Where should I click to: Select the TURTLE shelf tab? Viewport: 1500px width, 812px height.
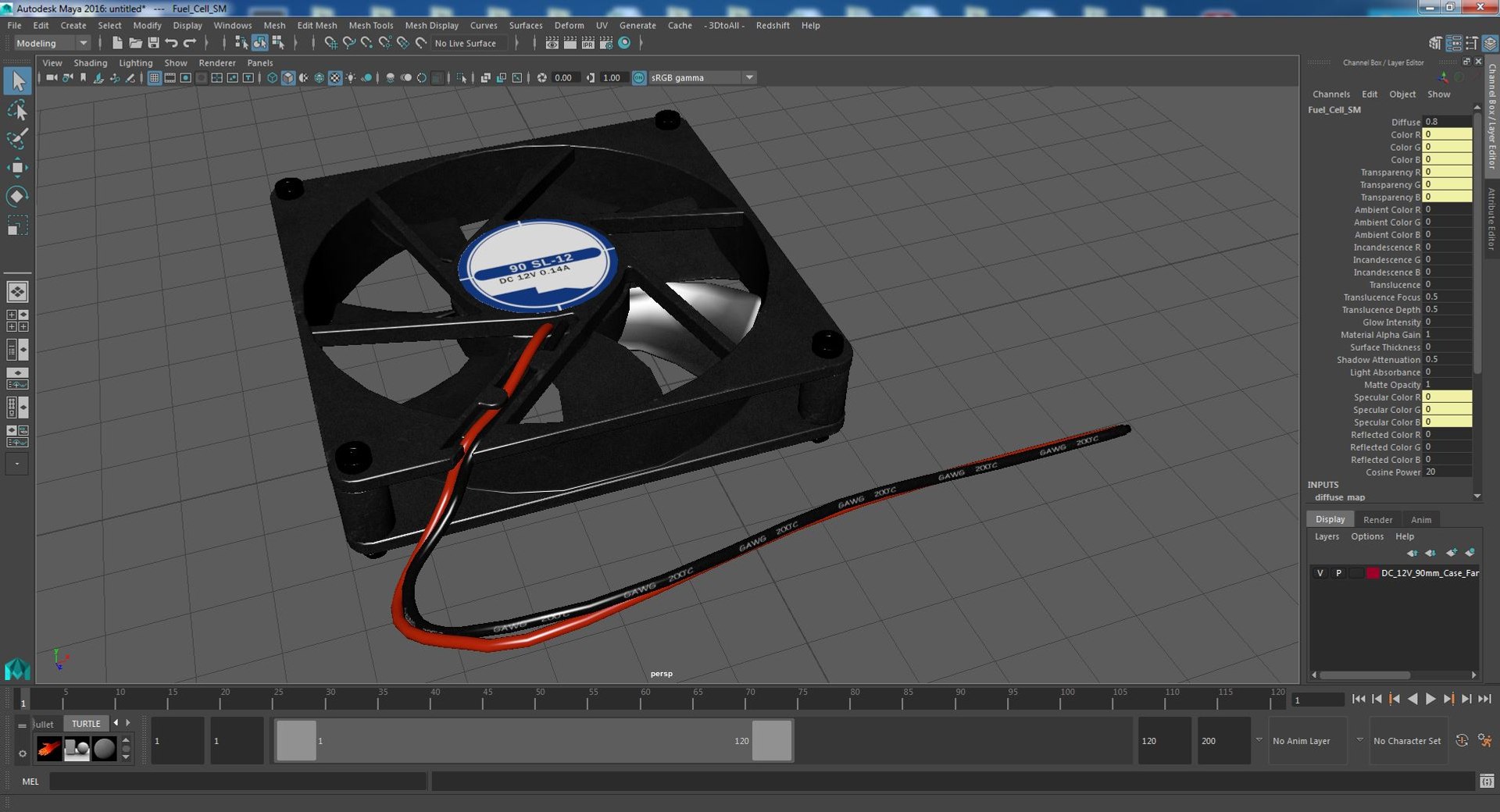[x=86, y=724]
